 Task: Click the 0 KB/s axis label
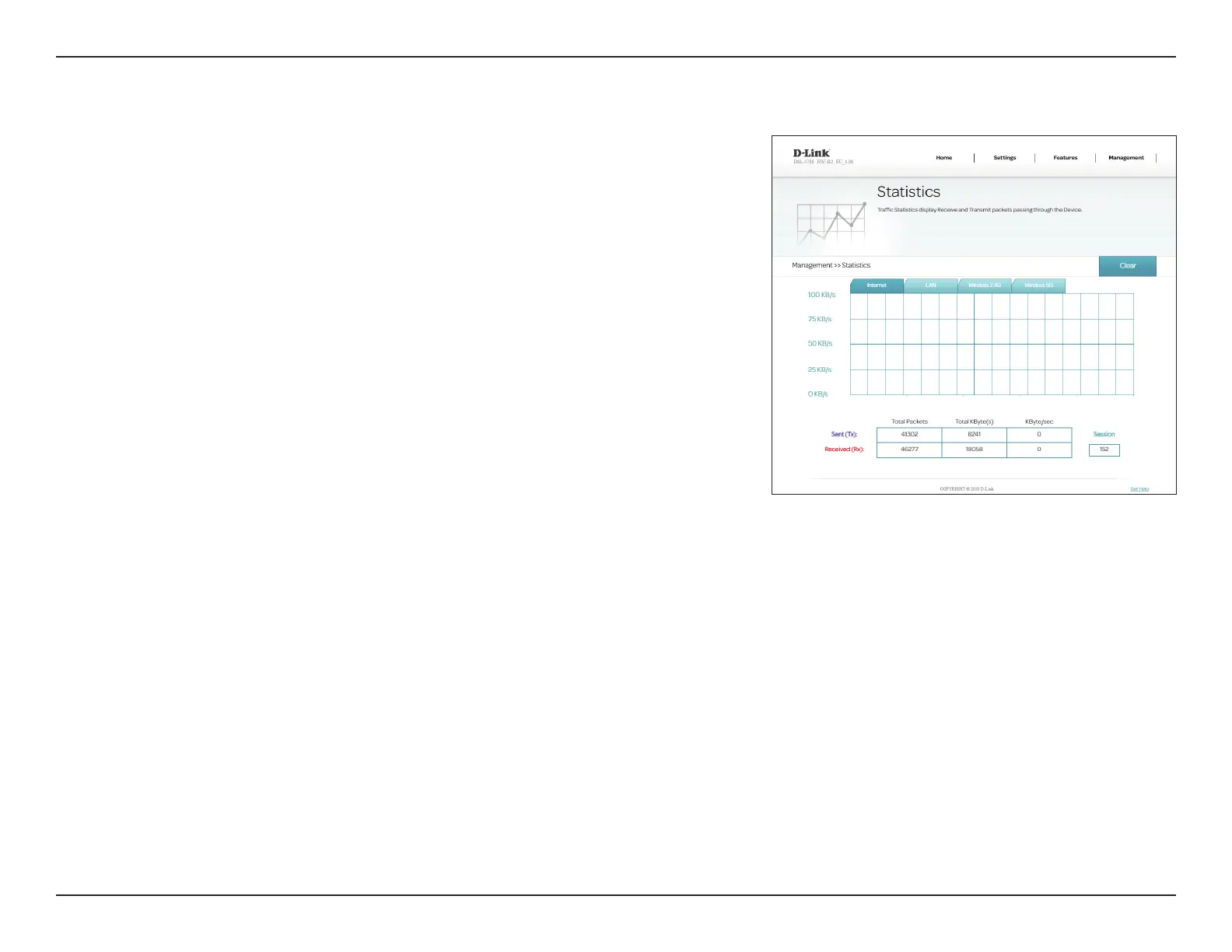(817, 394)
